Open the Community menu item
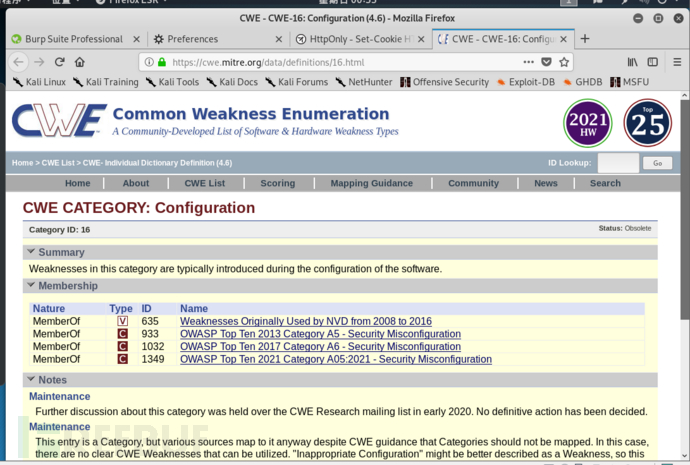Image resolution: width=690 pixels, height=465 pixels. coord(473,183)
